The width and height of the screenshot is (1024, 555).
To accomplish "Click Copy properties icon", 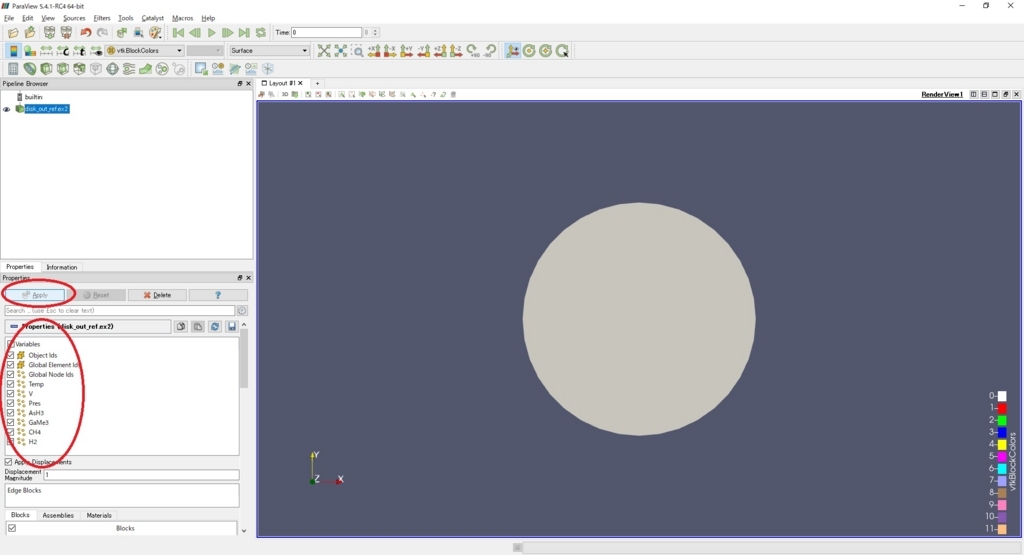I will click(x=181, y=326).
